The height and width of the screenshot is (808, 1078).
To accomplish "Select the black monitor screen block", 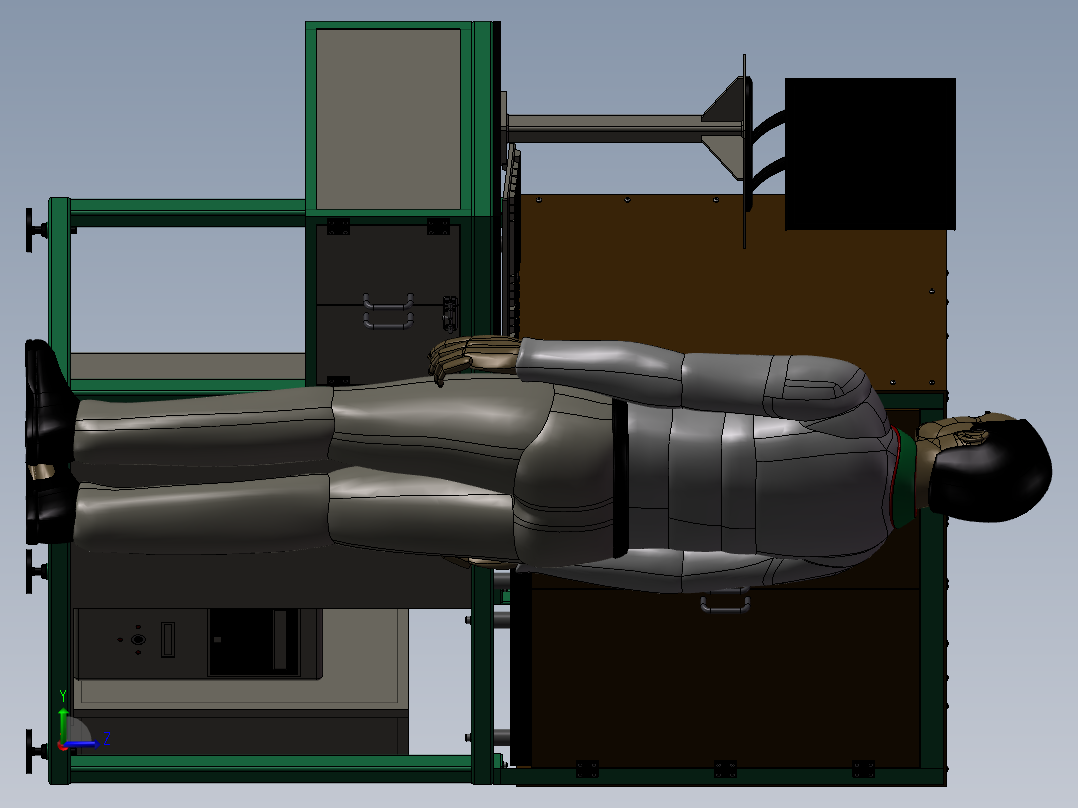I will click(x=870, y=154).
